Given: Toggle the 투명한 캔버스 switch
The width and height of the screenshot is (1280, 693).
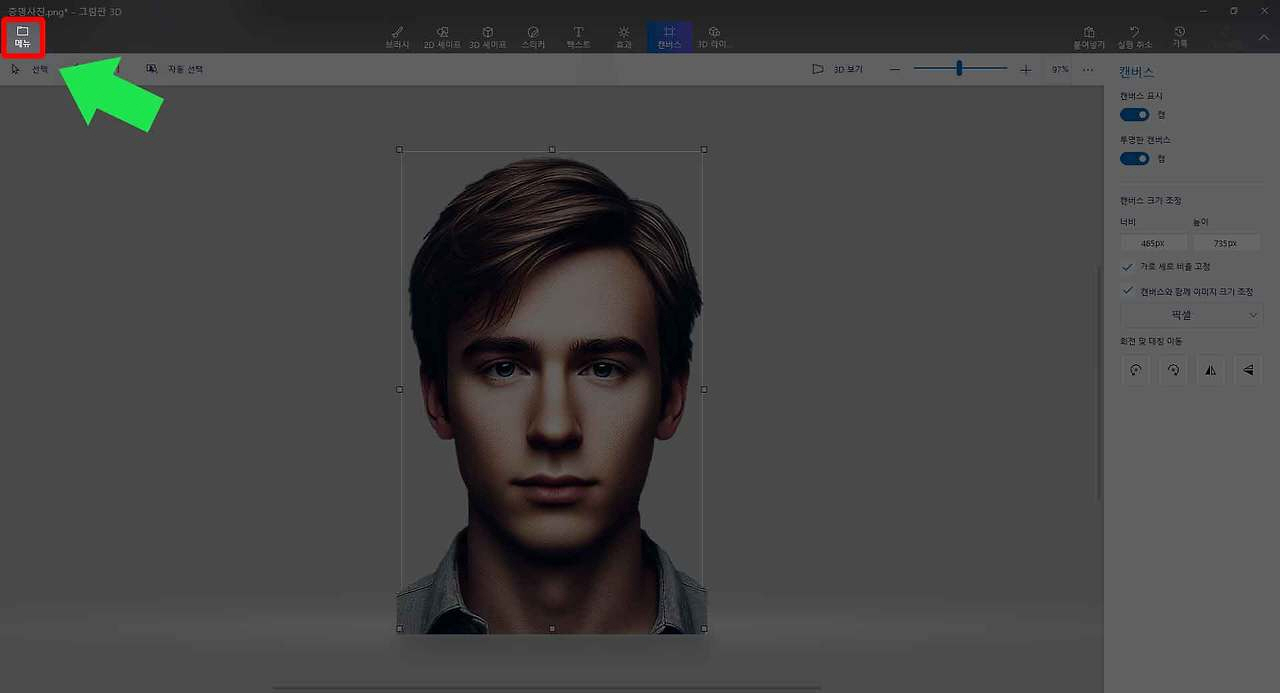Looking at the screenshot, I should tap(1134, 159).
